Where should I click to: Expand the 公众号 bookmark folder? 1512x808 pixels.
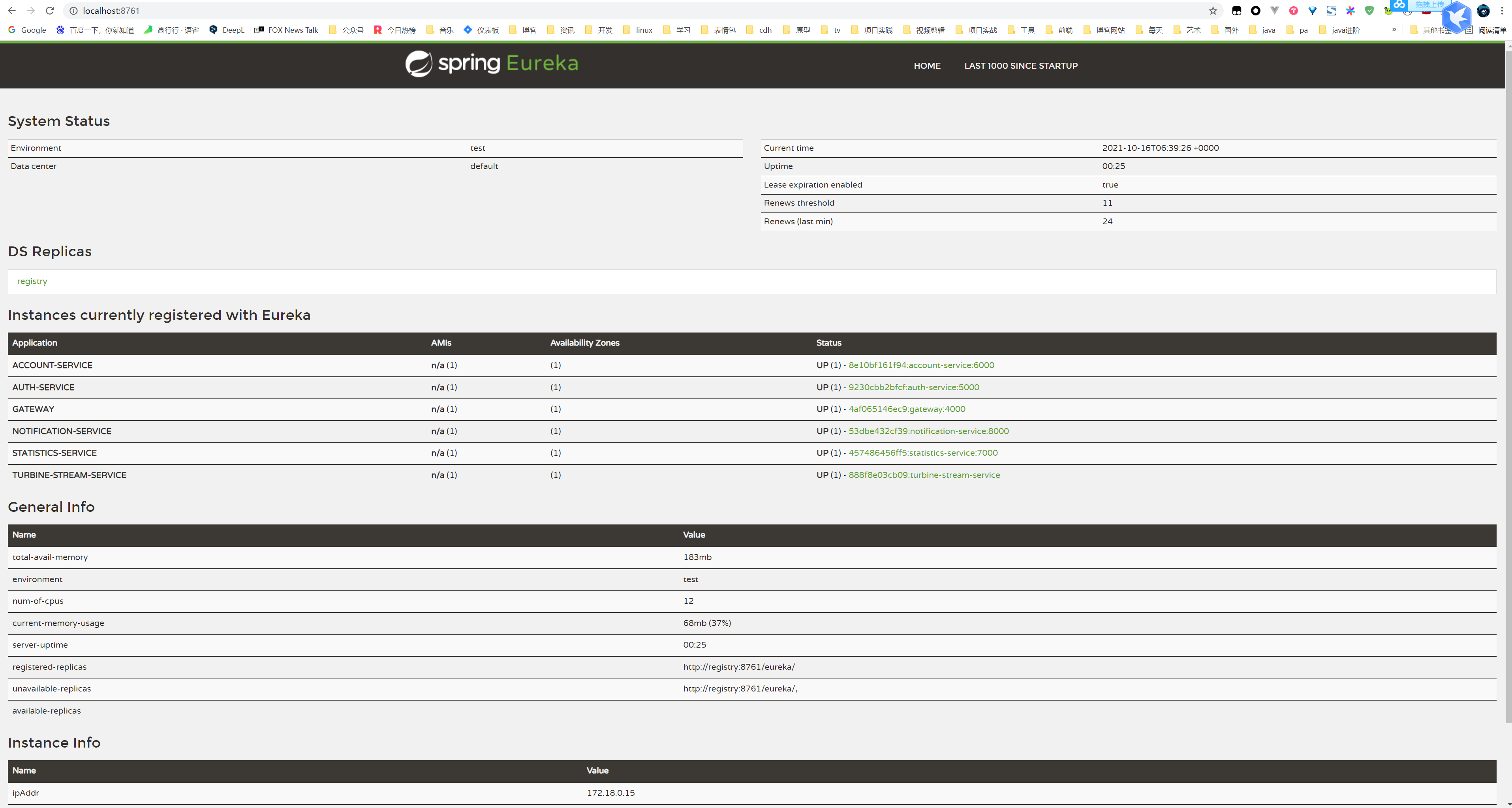(x=346, y=30)
